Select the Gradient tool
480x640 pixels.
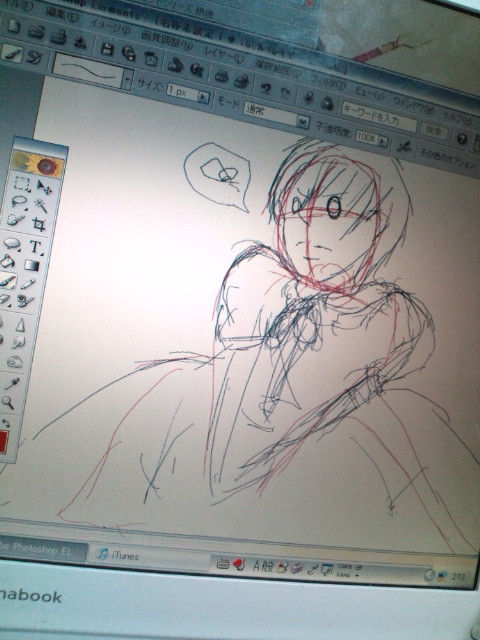coord(32,265)
